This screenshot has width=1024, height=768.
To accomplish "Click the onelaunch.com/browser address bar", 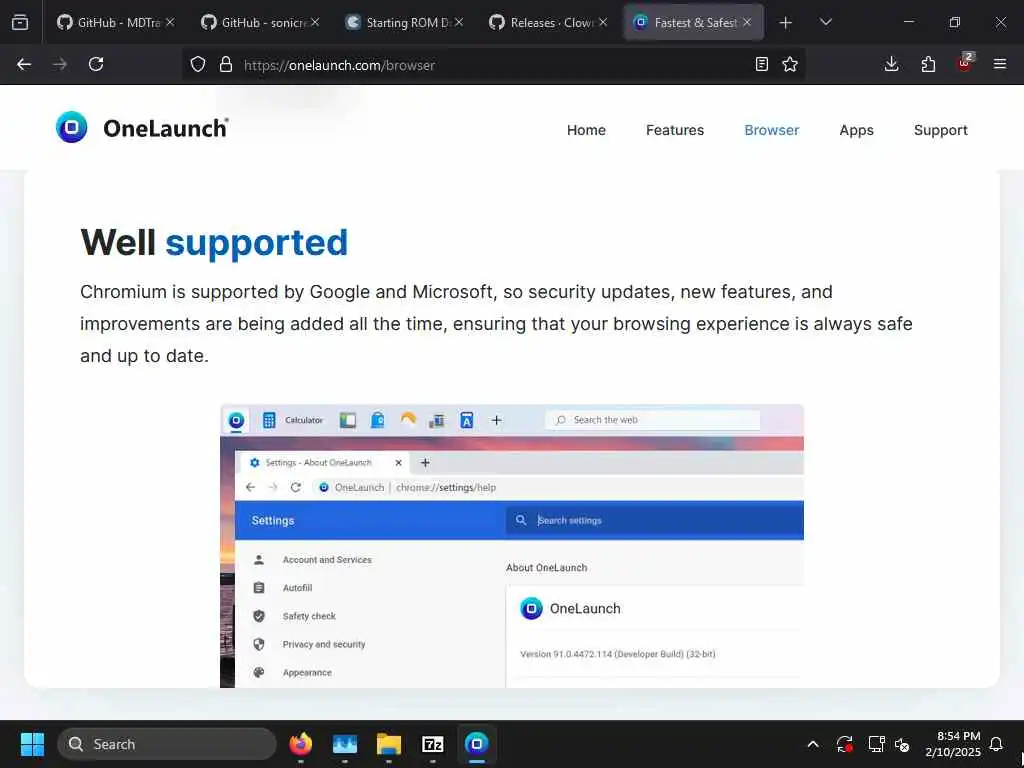I will click(493, 65).
